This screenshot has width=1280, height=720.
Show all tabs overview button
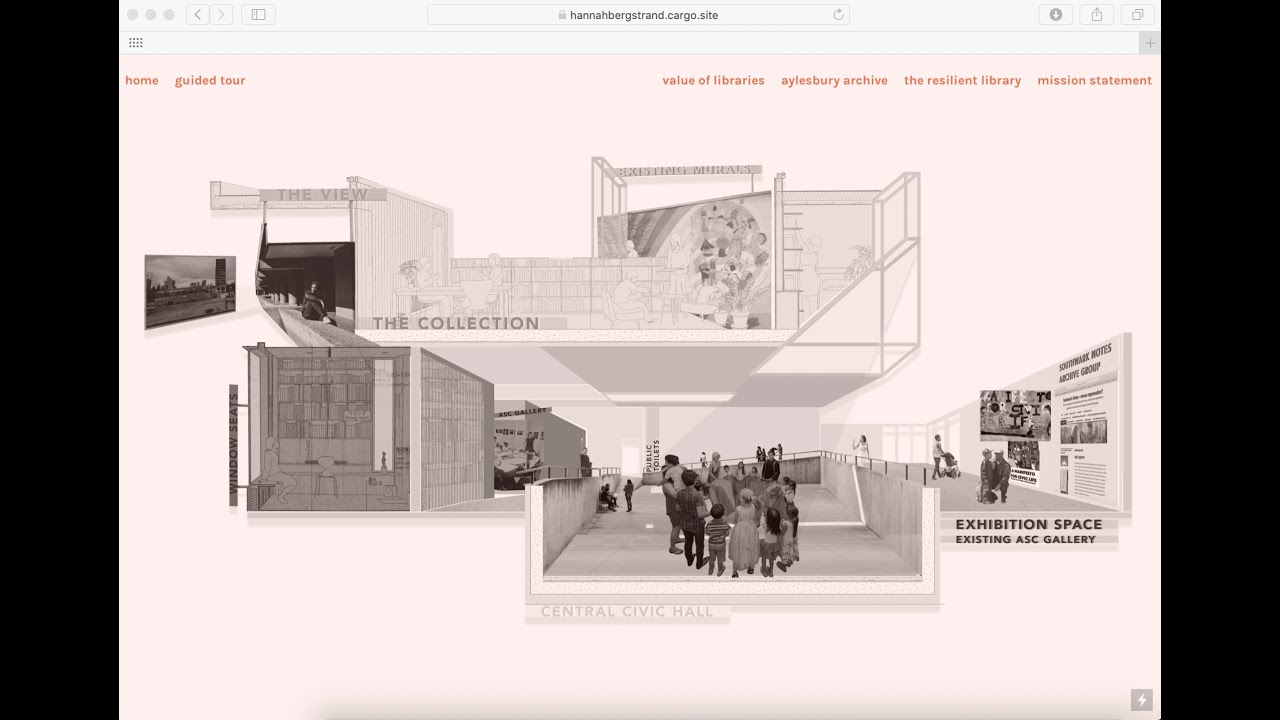click(x=1137, y=14)
